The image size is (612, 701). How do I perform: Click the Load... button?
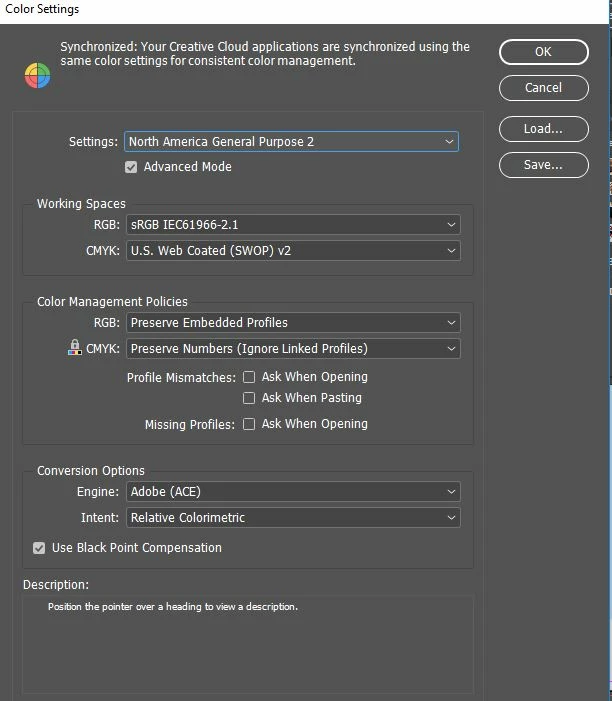click(544, 129)
